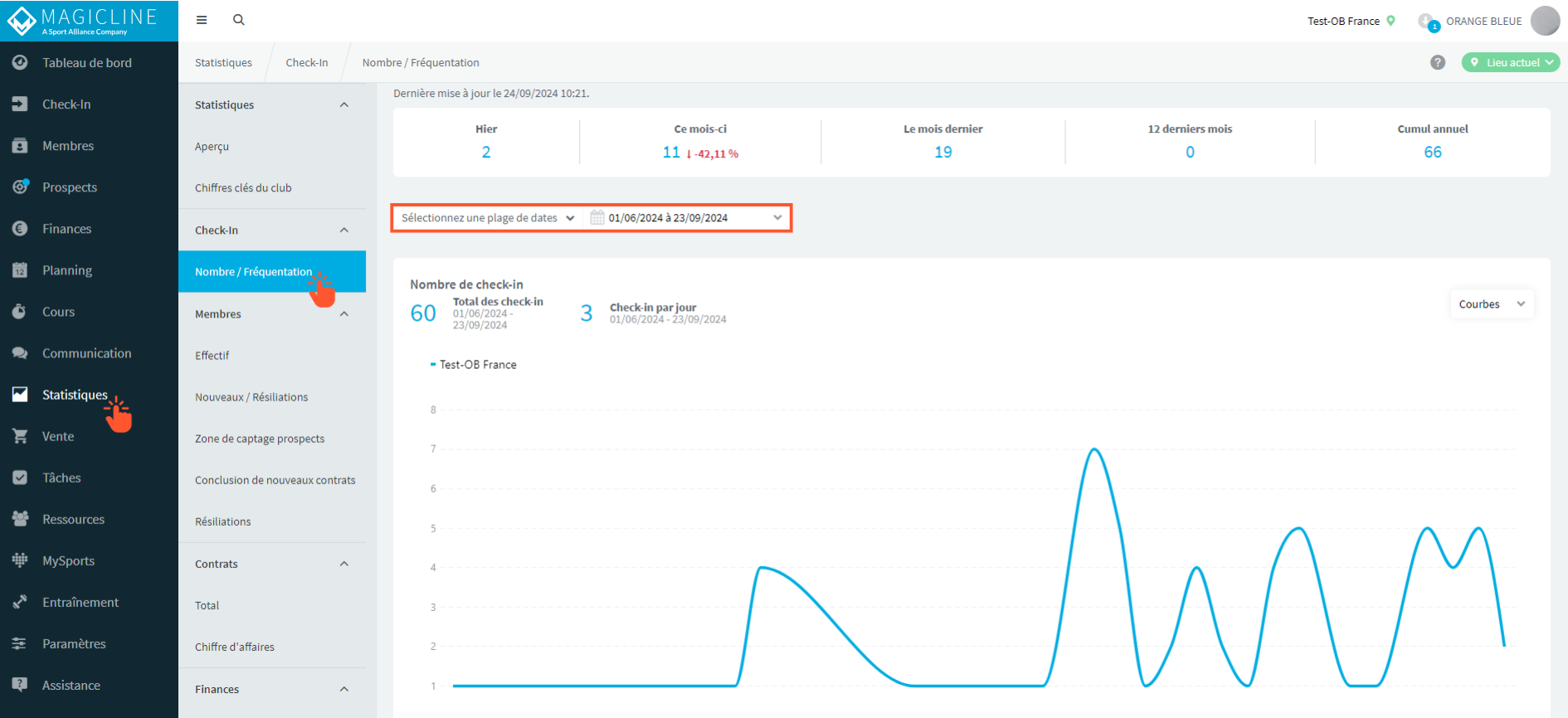Click the Ce mois-ci value 11

(671, 153)
